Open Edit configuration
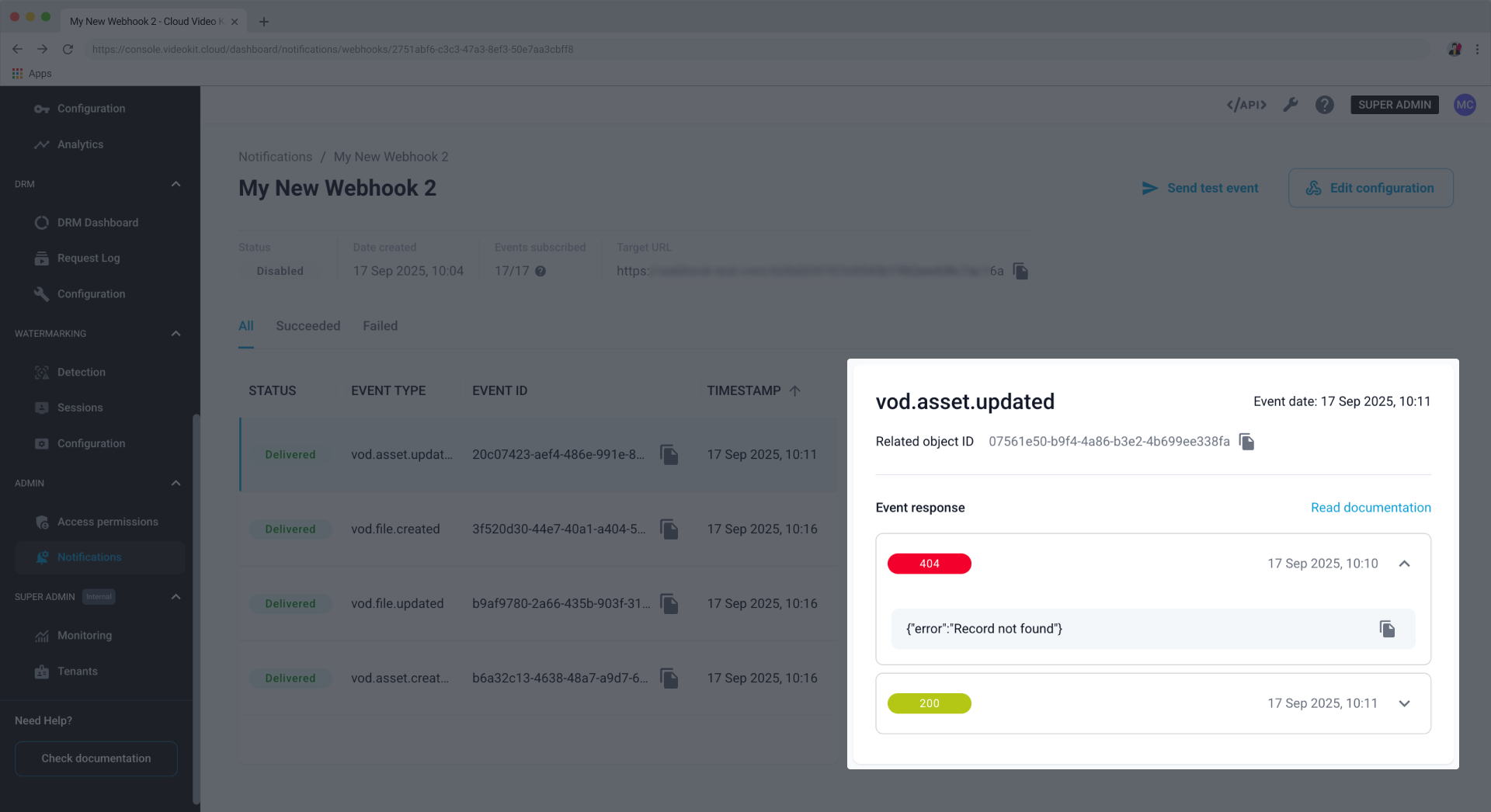 point(1371,188)
